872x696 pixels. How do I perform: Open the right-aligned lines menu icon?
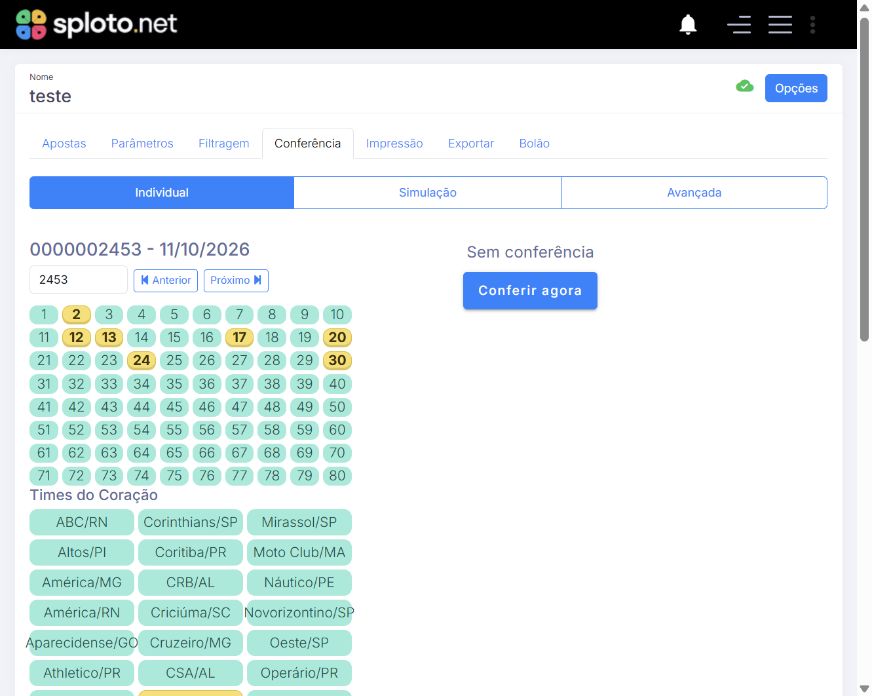pos(739,24)
